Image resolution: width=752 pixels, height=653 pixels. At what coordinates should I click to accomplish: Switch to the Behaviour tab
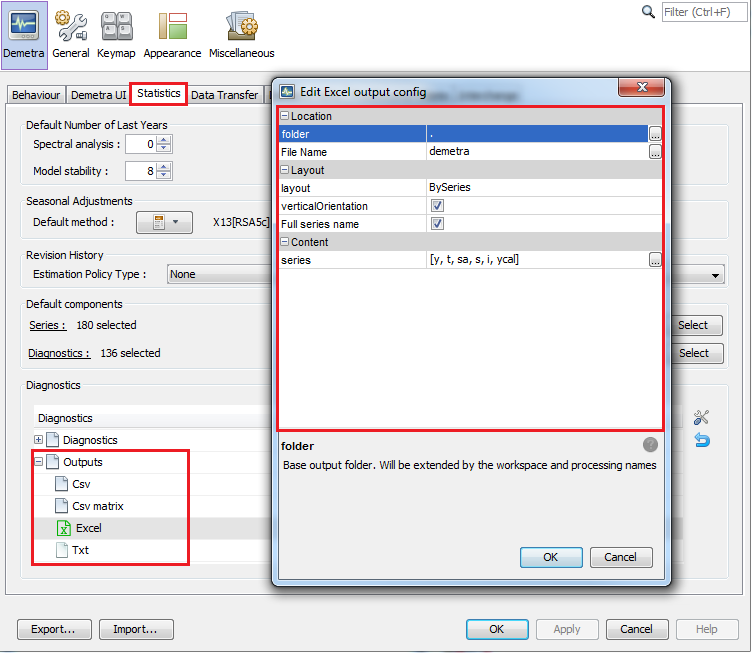click(36, 95)
